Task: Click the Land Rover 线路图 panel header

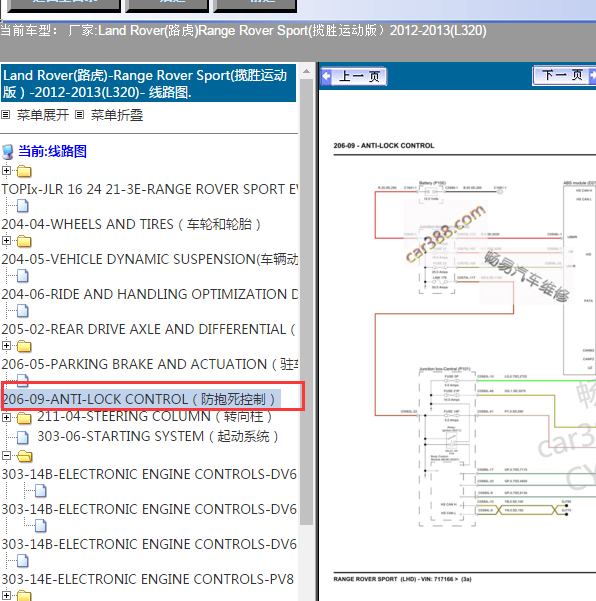Action: pyautogui.click(x=148, y=83)
